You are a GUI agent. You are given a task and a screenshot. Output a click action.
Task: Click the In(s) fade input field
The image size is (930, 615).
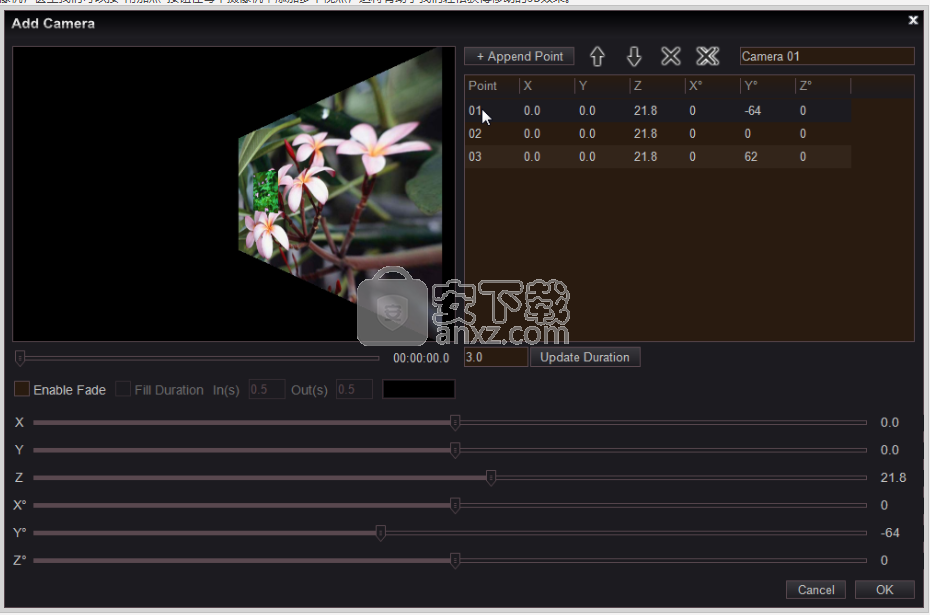tap(266, 389)
